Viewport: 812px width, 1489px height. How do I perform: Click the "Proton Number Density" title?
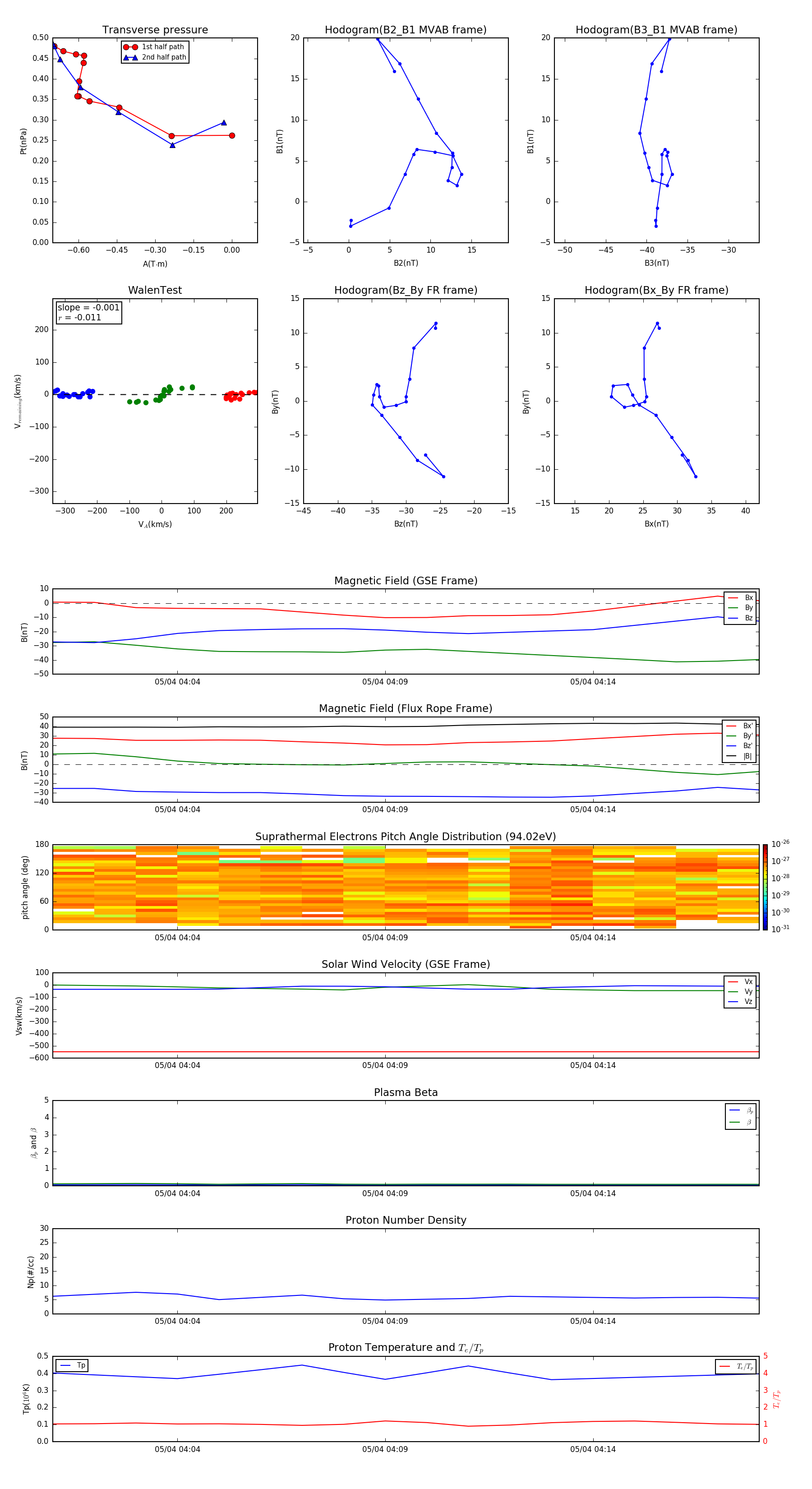406,1220
